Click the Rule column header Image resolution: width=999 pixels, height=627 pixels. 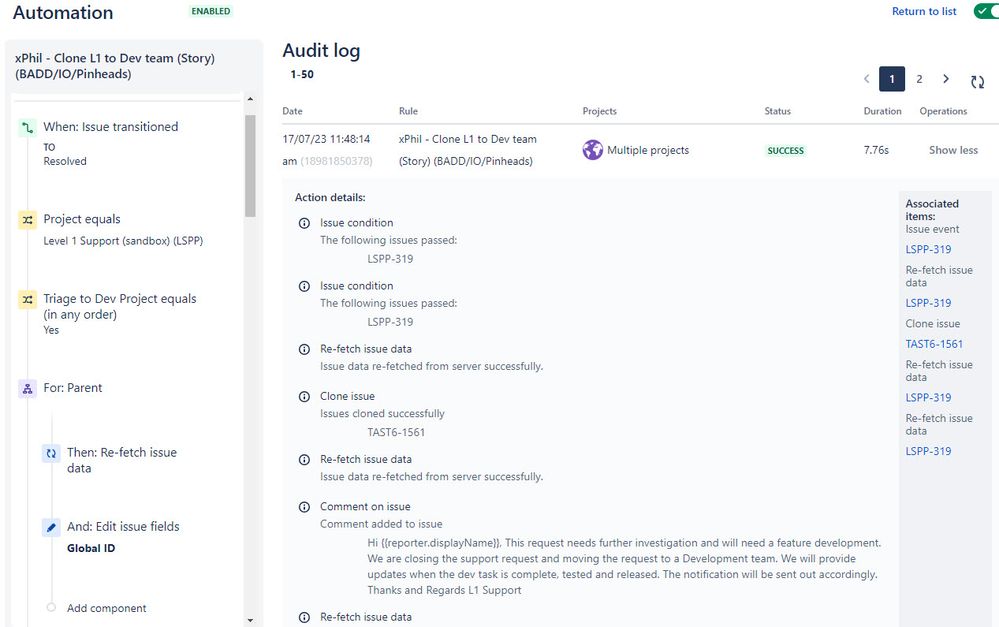coord(408,111)
